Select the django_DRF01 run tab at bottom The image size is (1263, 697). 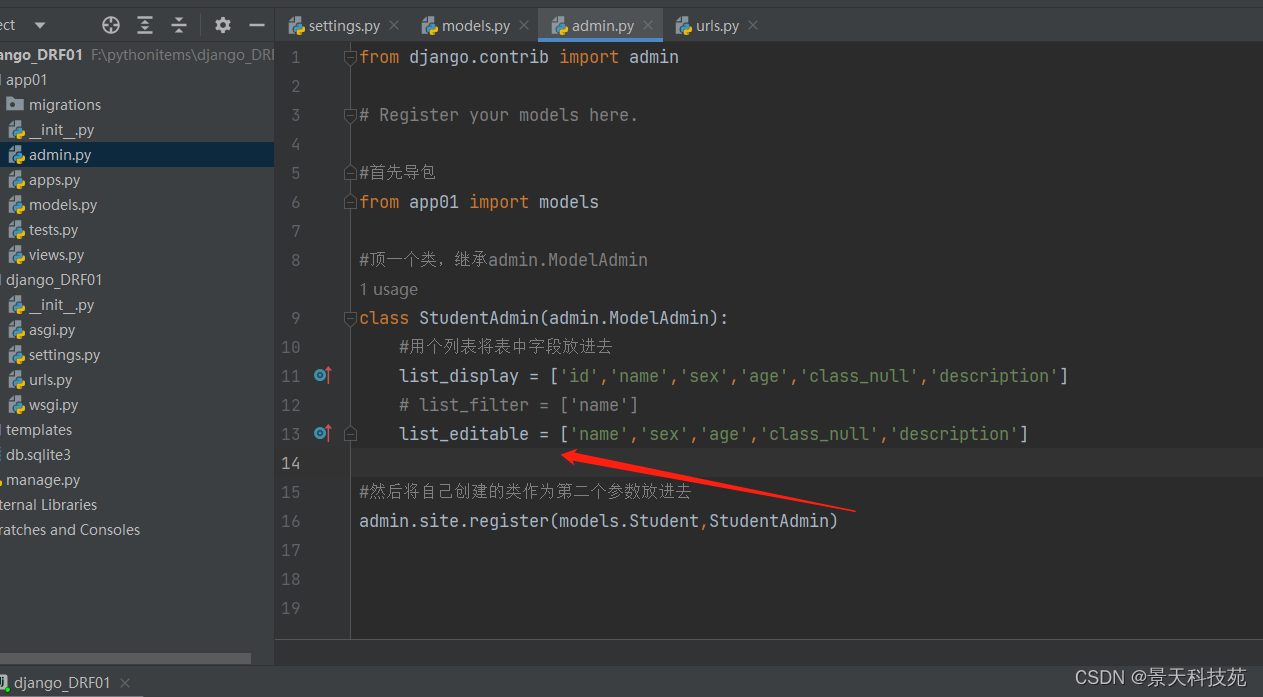[62, 682]
